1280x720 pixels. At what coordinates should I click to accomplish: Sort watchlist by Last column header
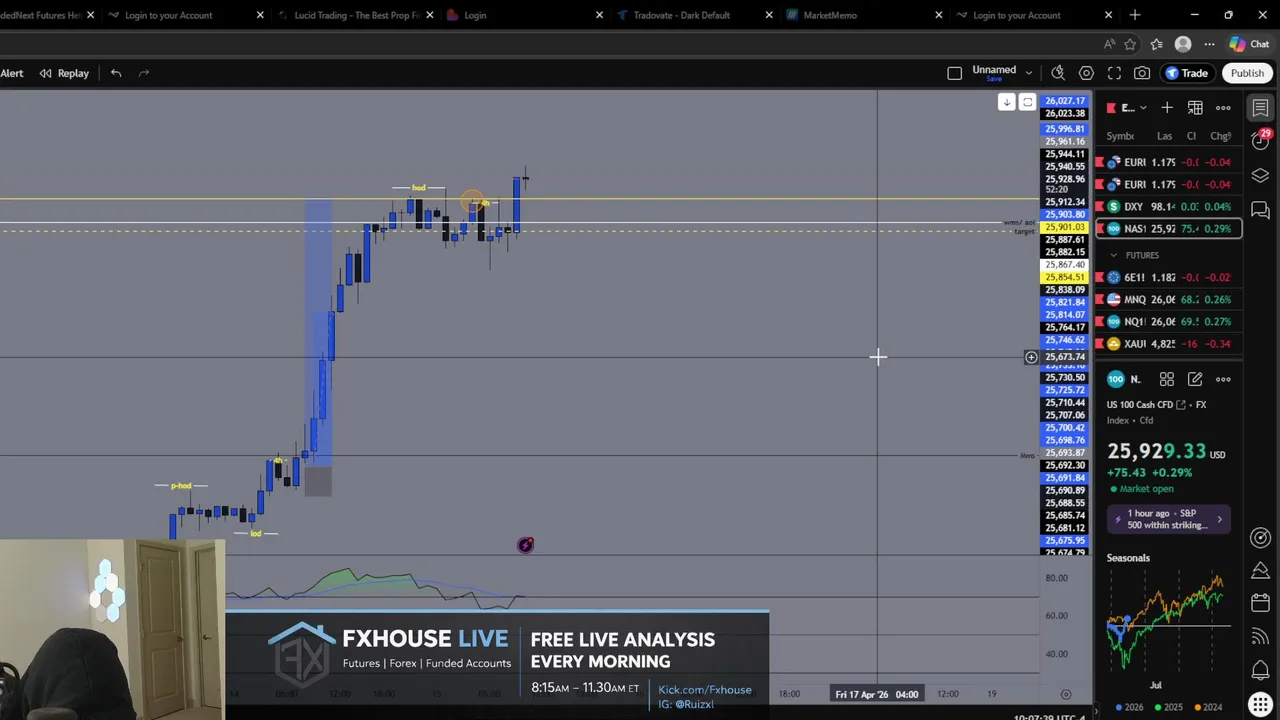coord(1164,136)
